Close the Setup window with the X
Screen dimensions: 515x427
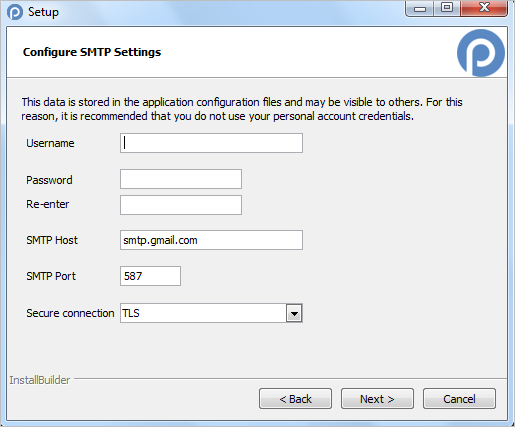(484, 8)
